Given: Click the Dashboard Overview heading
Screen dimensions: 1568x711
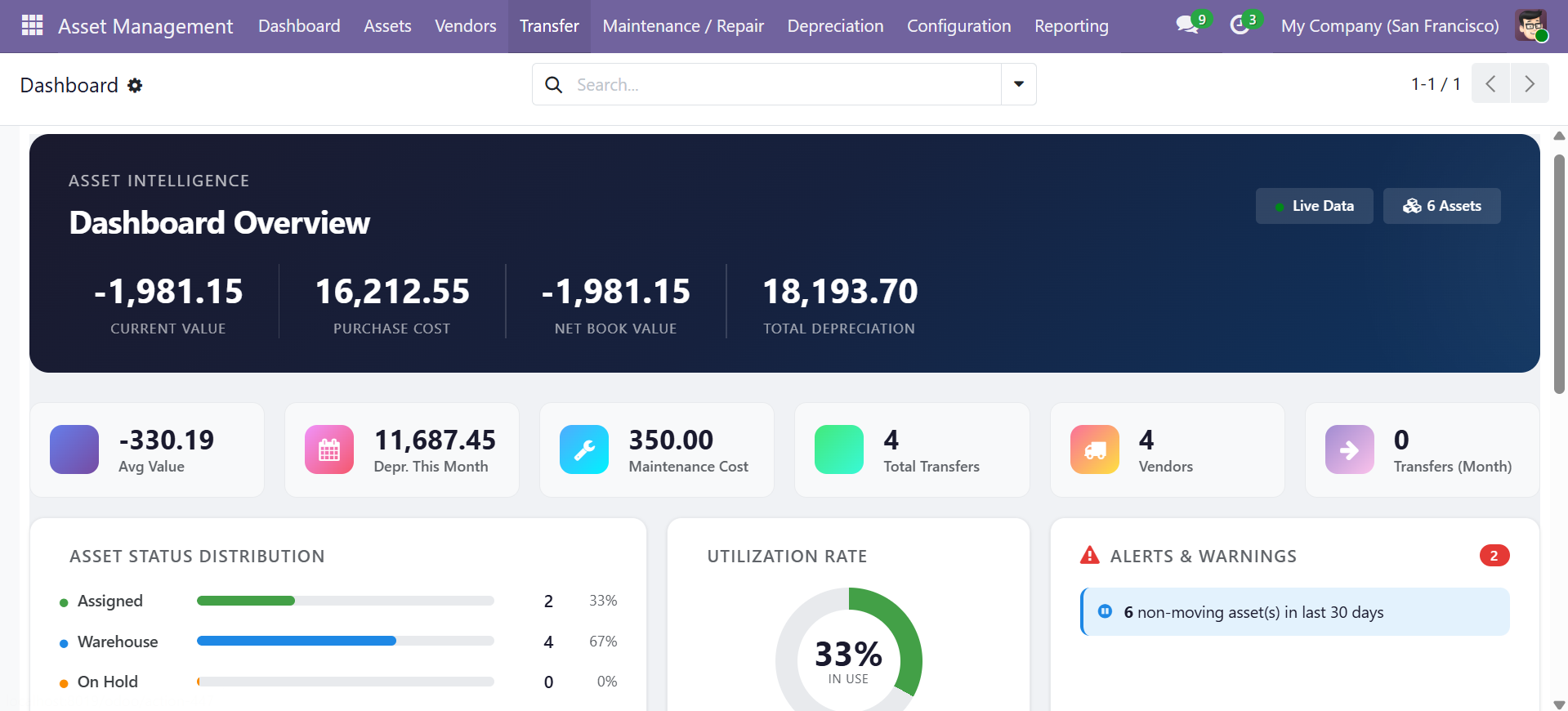Looking at the screenshot, I should pos(220,223).
